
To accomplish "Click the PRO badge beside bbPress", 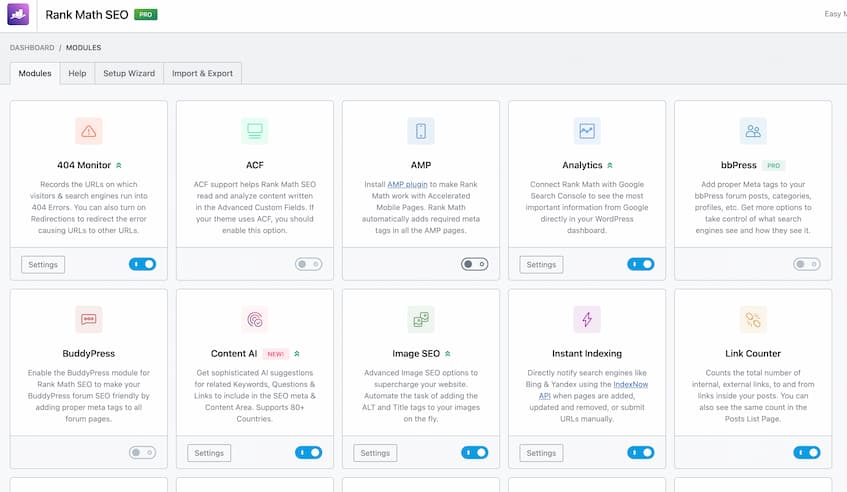I will tap(774, 165).
